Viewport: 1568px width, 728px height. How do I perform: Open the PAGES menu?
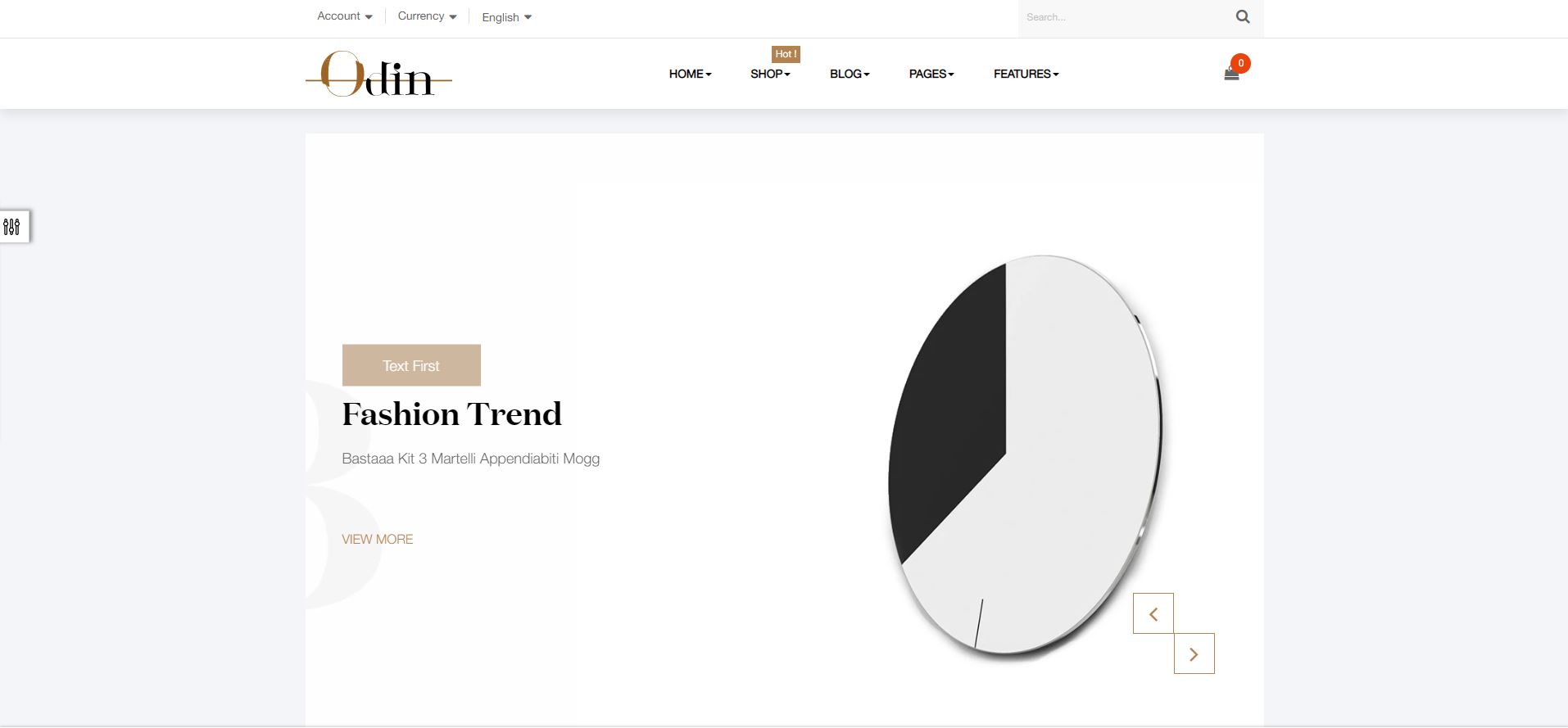click(931, 74)
